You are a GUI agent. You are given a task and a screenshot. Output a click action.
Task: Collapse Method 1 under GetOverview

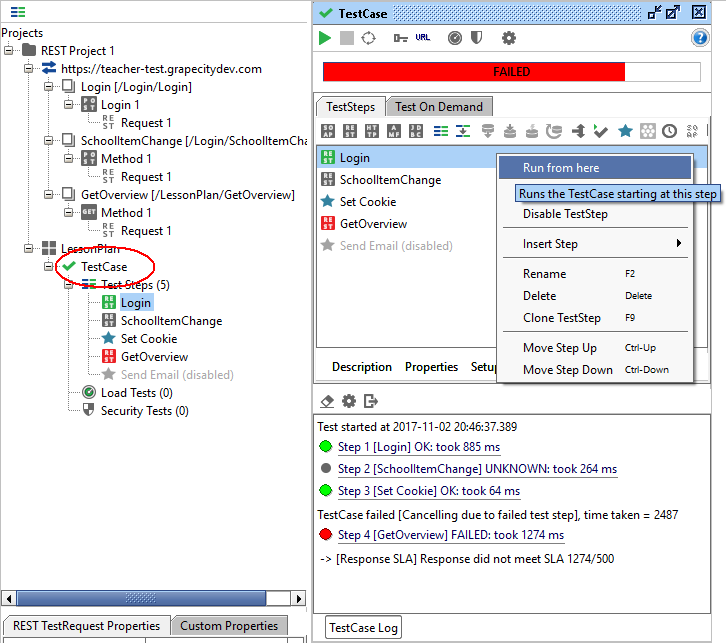68,212
